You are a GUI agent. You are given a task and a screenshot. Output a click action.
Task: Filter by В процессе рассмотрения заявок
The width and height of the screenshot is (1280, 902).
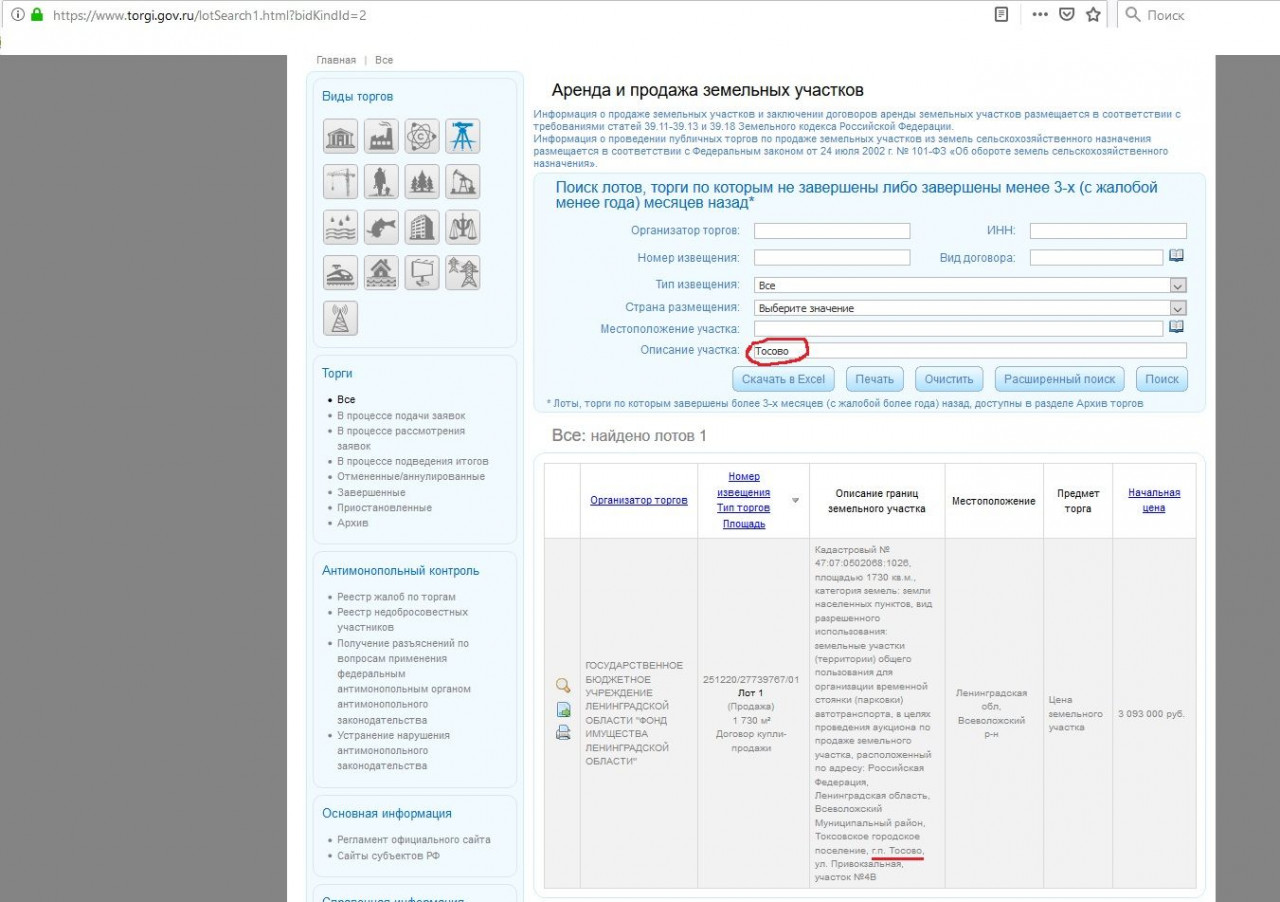401,438
